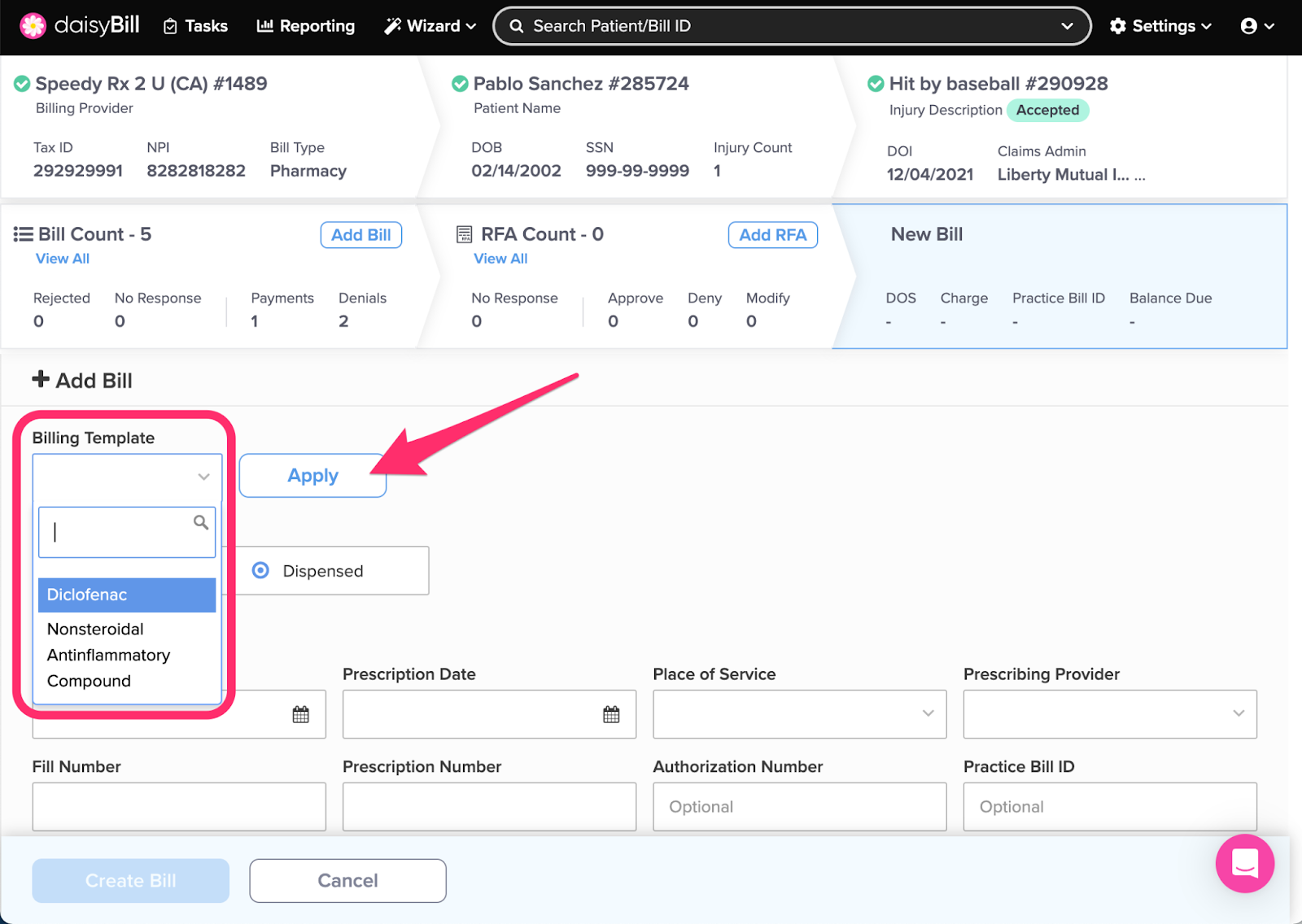The height and width of the screenshot is (924, 1302).
Task: Choose Diclofenac from the template list
Action: coord(127,595)
